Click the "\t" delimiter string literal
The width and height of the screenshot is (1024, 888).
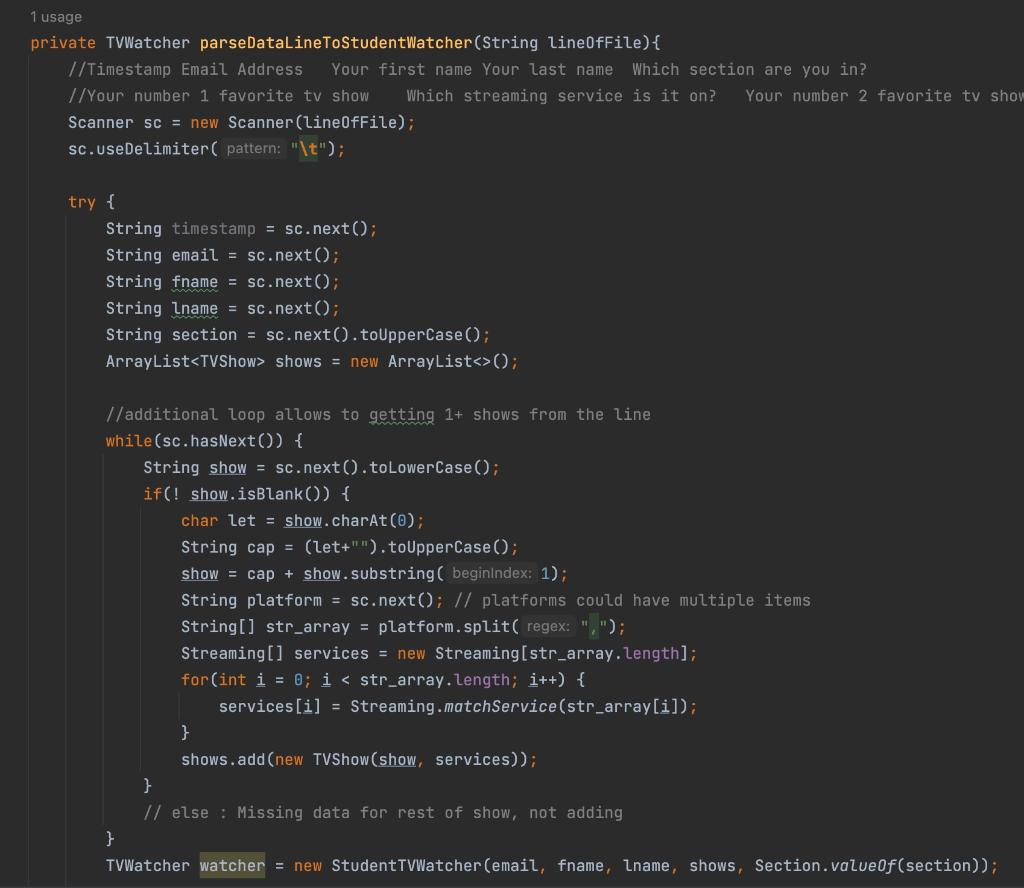pyautogui.click(x=307, y=148)
